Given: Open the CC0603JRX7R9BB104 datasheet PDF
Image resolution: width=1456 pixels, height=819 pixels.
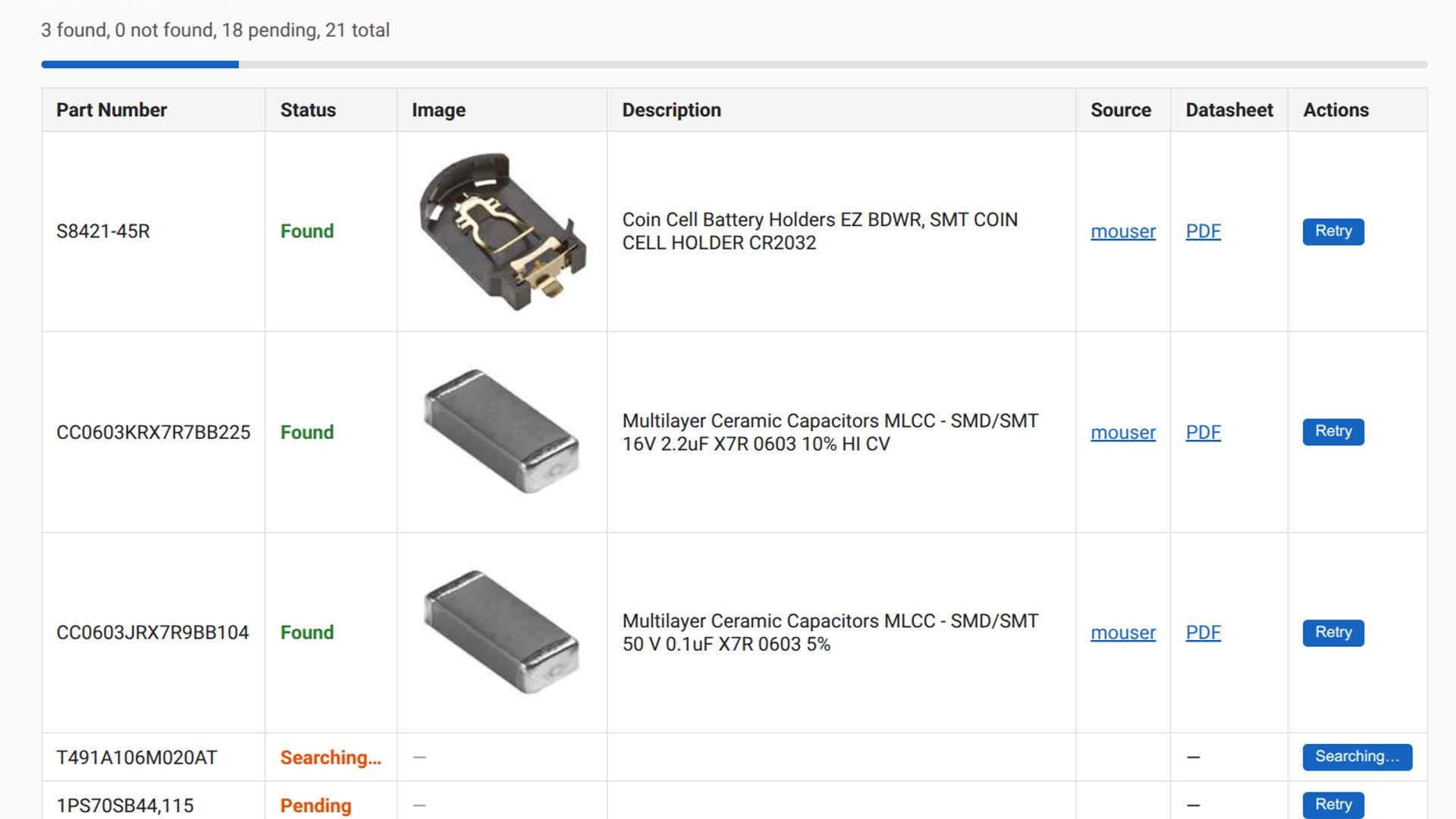Looking at the screenshot, I should [1203, 632].
